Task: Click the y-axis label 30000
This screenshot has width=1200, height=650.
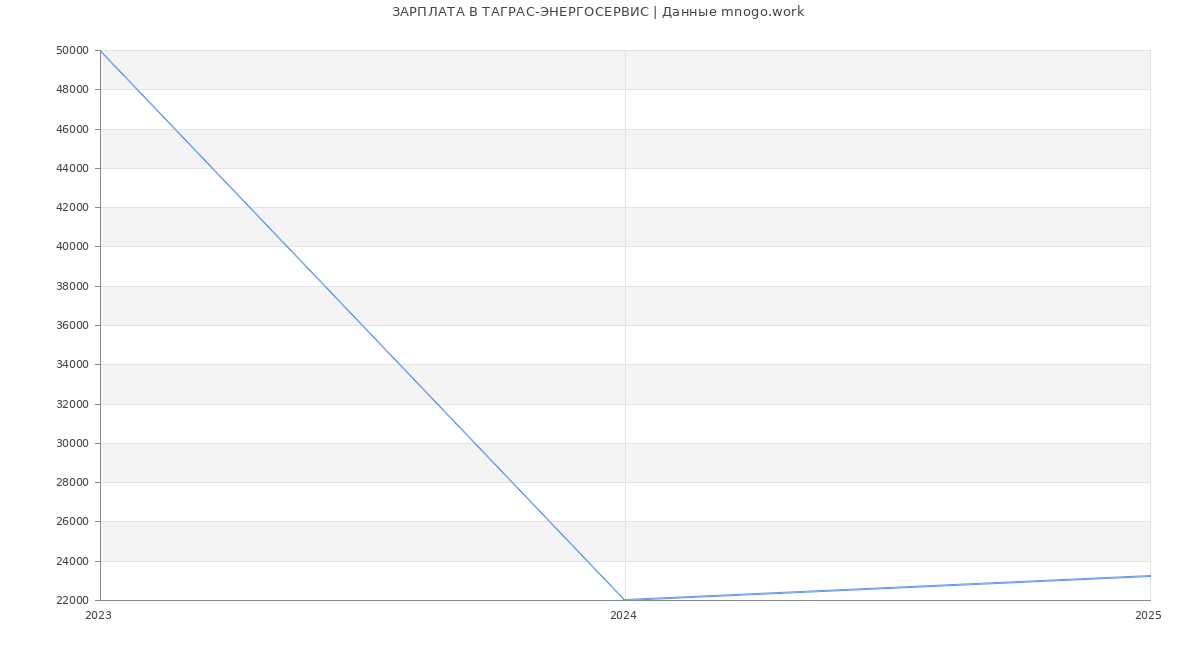Action: coord(73,443)
